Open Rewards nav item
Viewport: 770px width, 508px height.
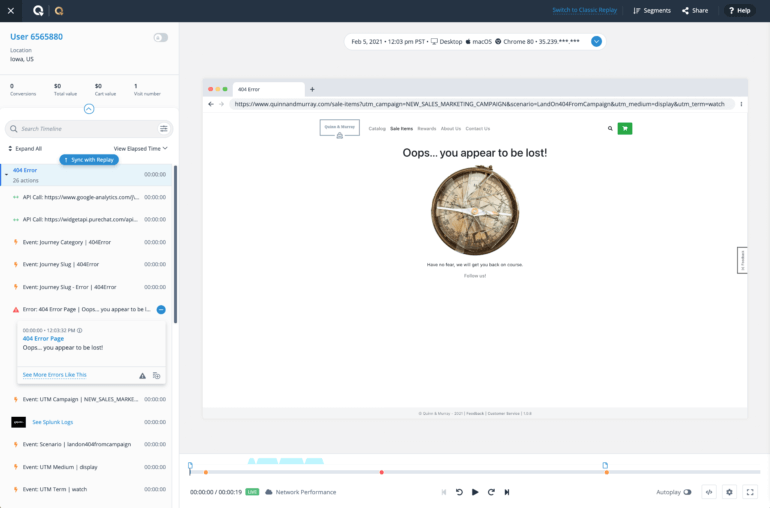[427, 129]
